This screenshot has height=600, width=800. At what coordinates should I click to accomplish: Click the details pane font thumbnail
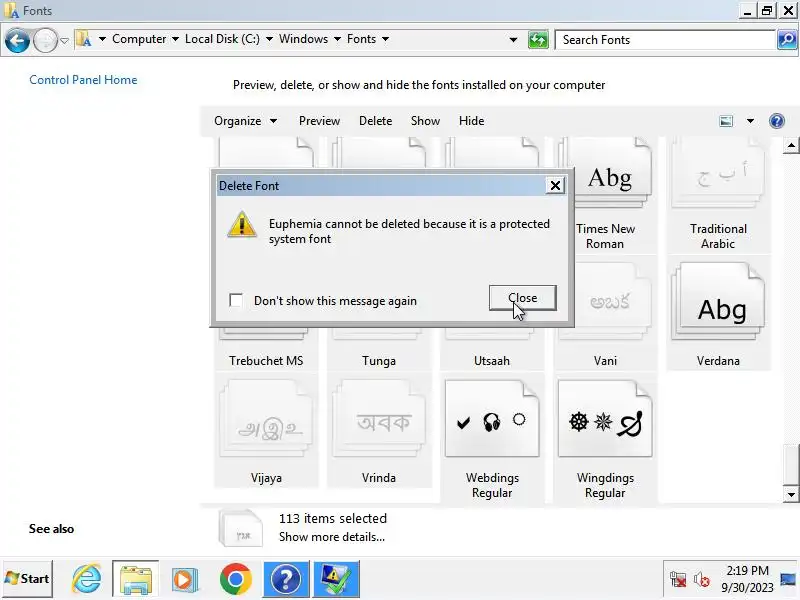[240, 529]
